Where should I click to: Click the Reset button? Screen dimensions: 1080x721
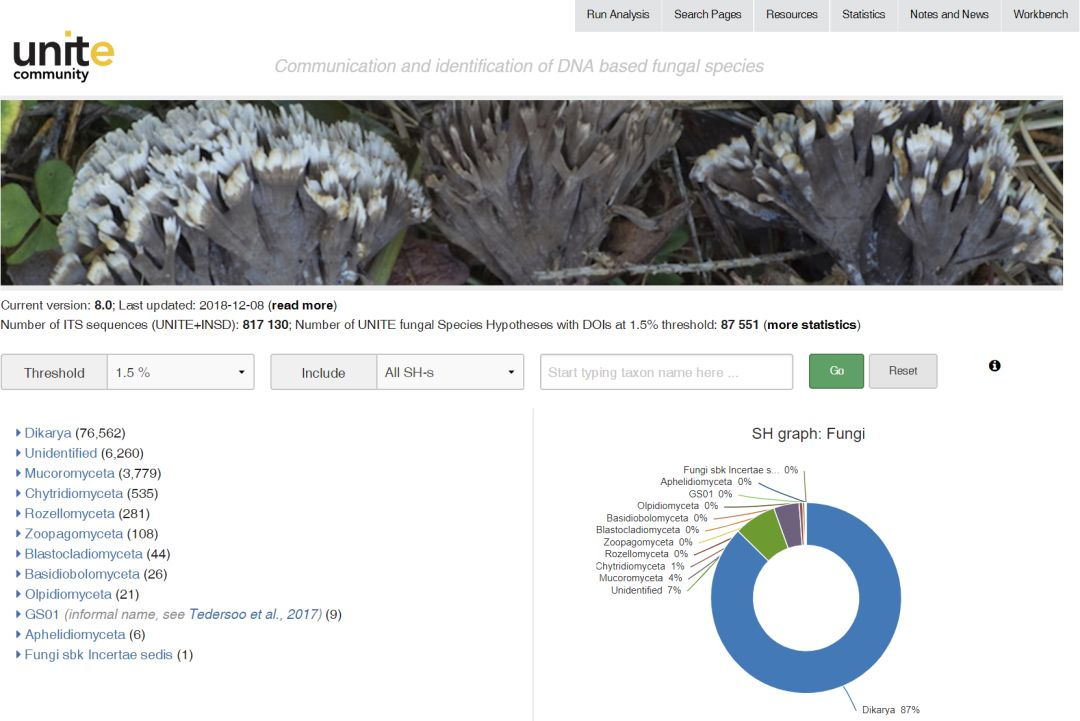tap(903, 371)
